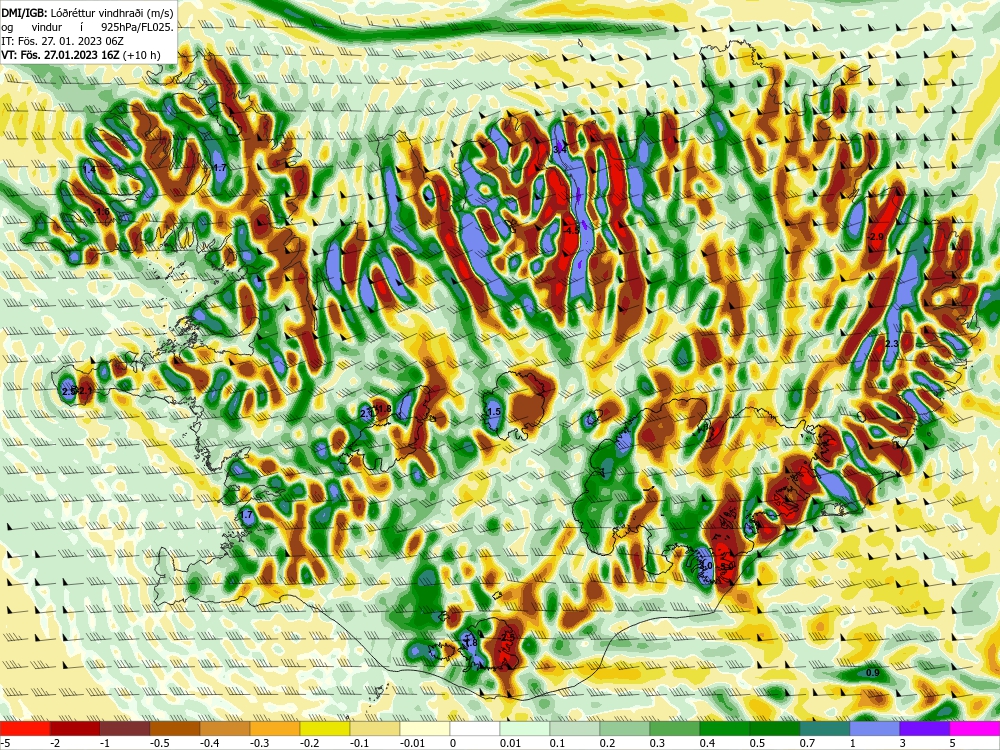Click the "0.7" legend scale value
This screenshot has width=1000, height=750.
click(807, 743)
